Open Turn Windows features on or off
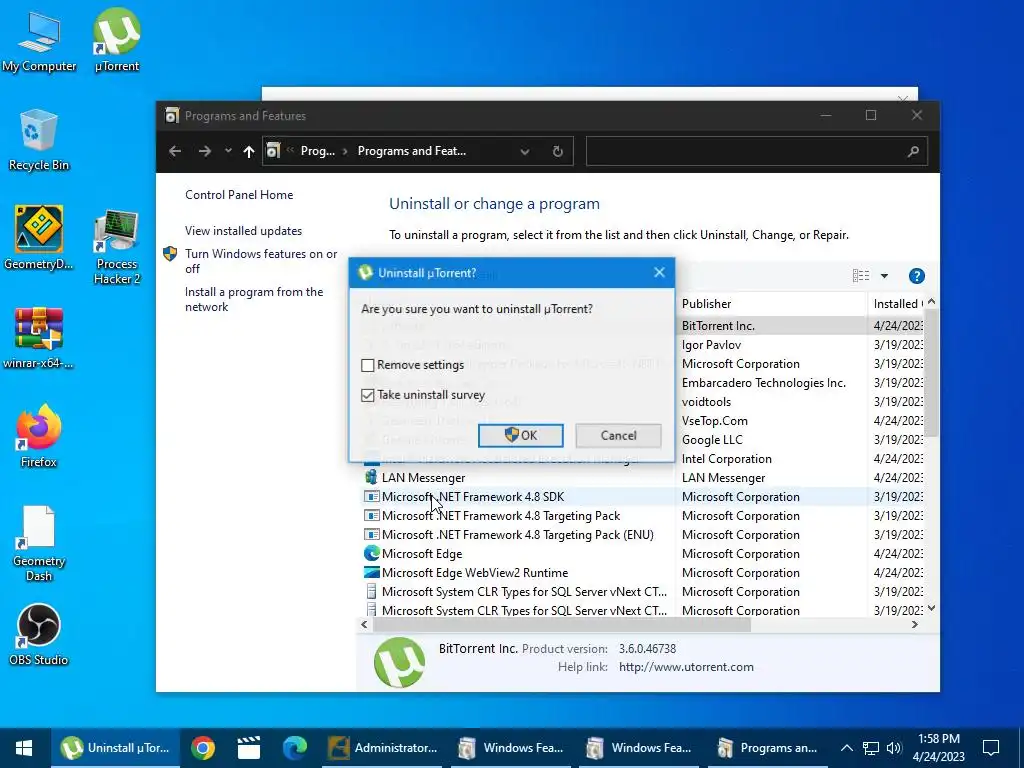 point(261,261)
